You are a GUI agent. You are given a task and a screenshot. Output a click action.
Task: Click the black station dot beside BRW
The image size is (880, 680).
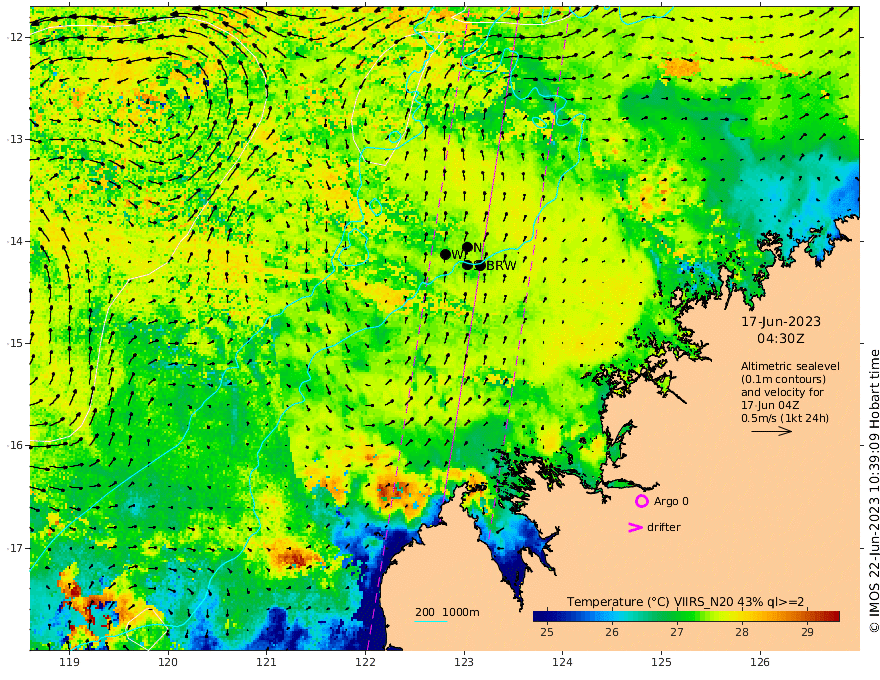[480, 265]
